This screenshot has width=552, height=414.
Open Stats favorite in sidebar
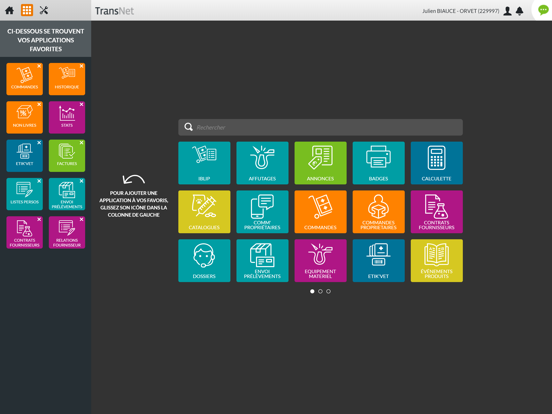[x=67, y=117]
